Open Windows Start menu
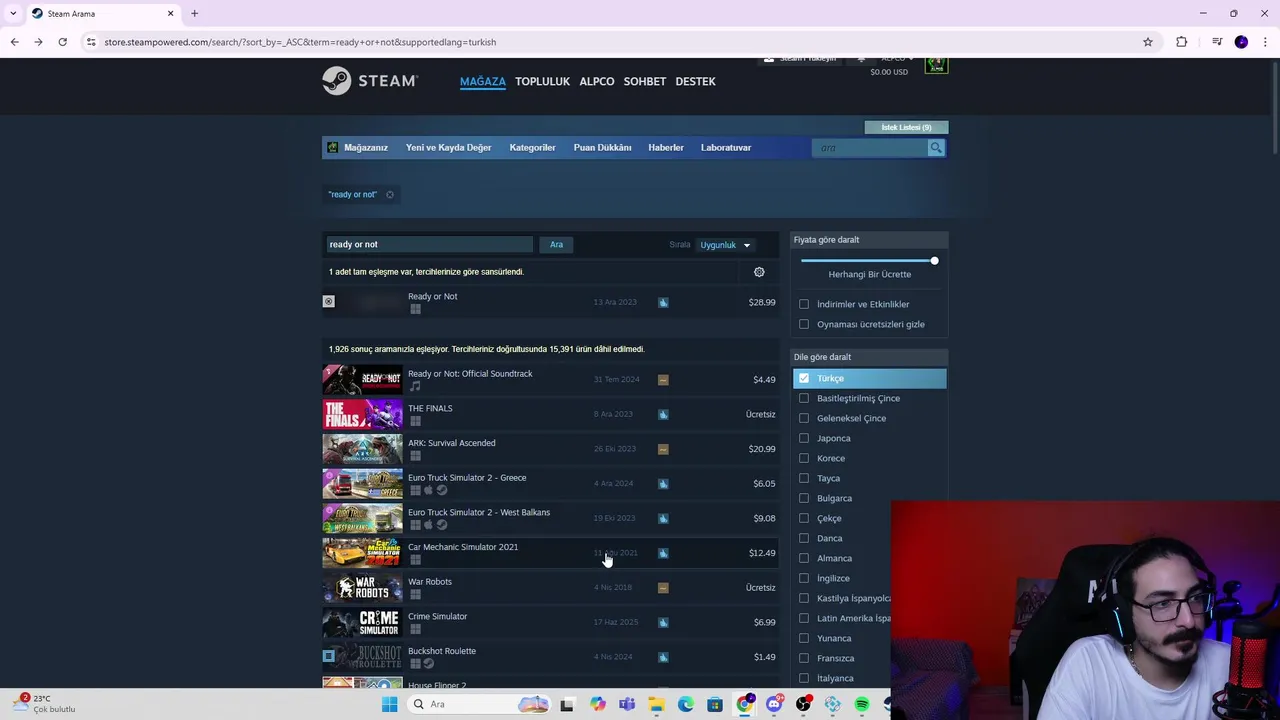The image size is (1280, 720). pos(389,704)
